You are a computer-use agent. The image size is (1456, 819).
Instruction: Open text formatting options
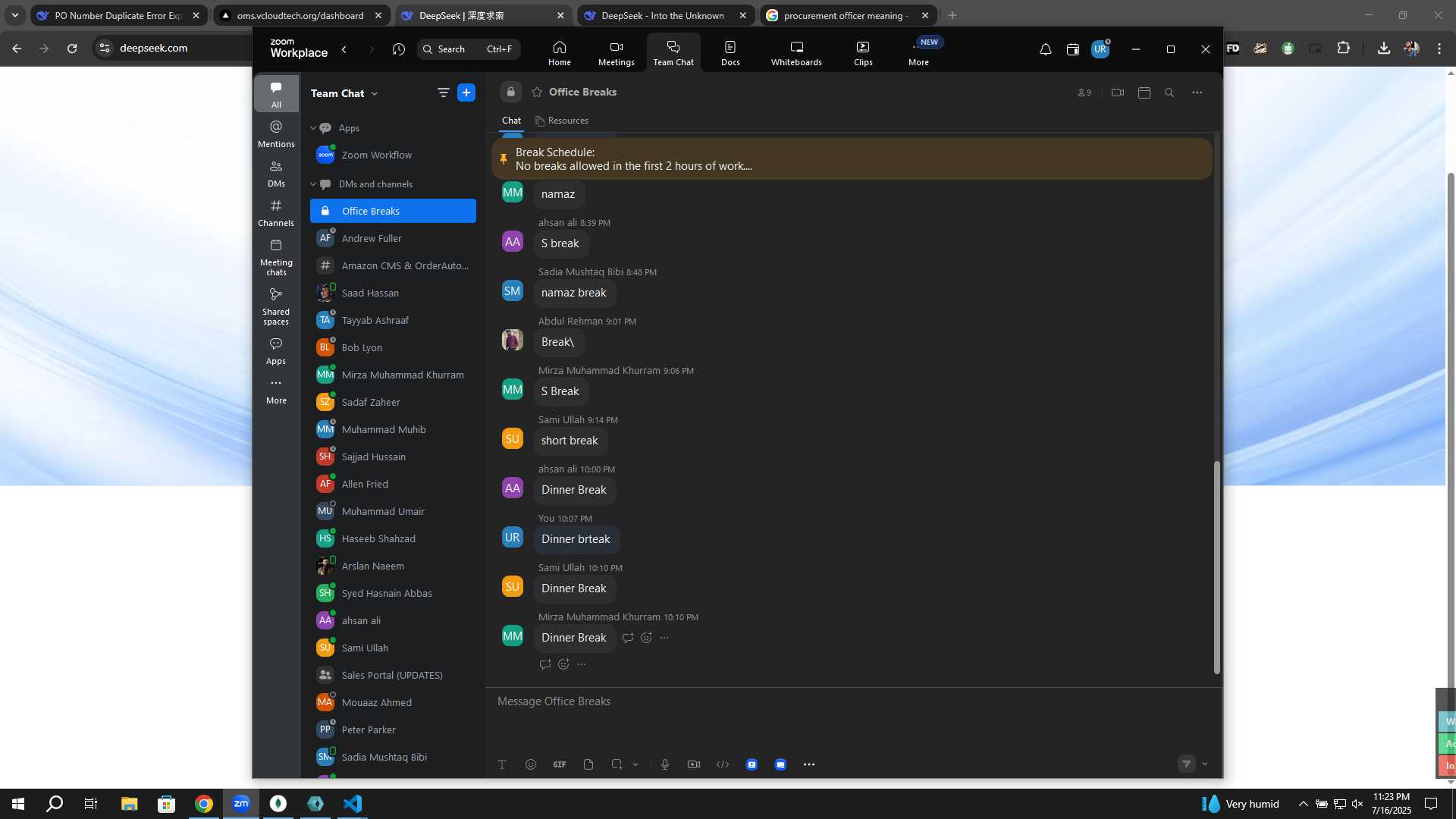click(502, 764)
